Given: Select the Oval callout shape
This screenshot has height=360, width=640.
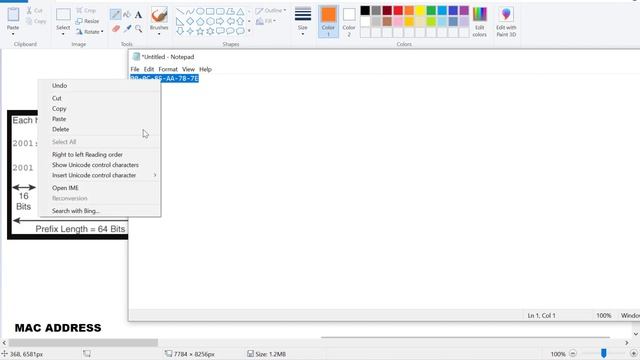Looking at the screenshot, I should 230,31.
